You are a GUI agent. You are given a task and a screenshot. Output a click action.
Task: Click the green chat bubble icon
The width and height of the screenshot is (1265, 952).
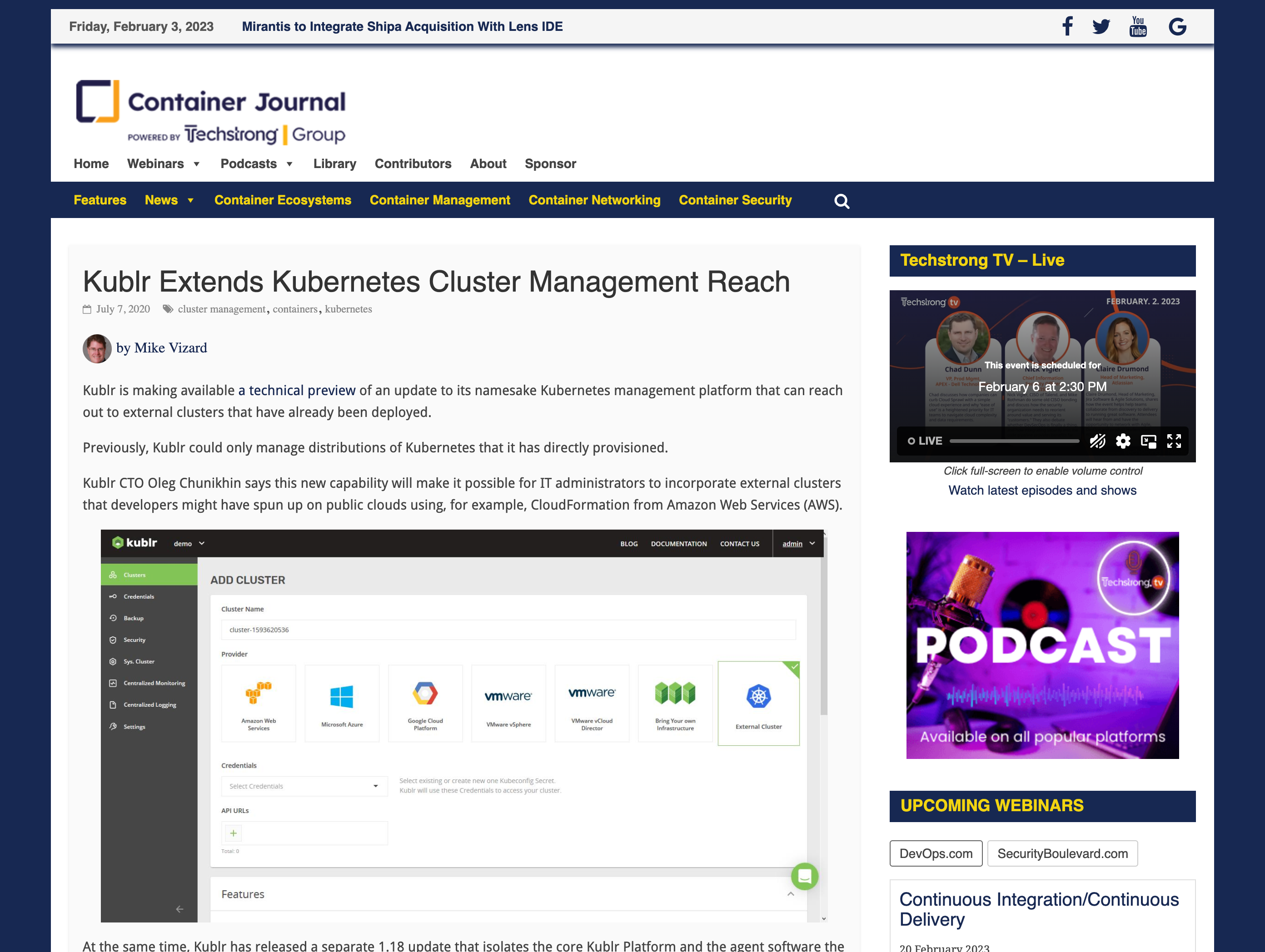coord(805,876)
